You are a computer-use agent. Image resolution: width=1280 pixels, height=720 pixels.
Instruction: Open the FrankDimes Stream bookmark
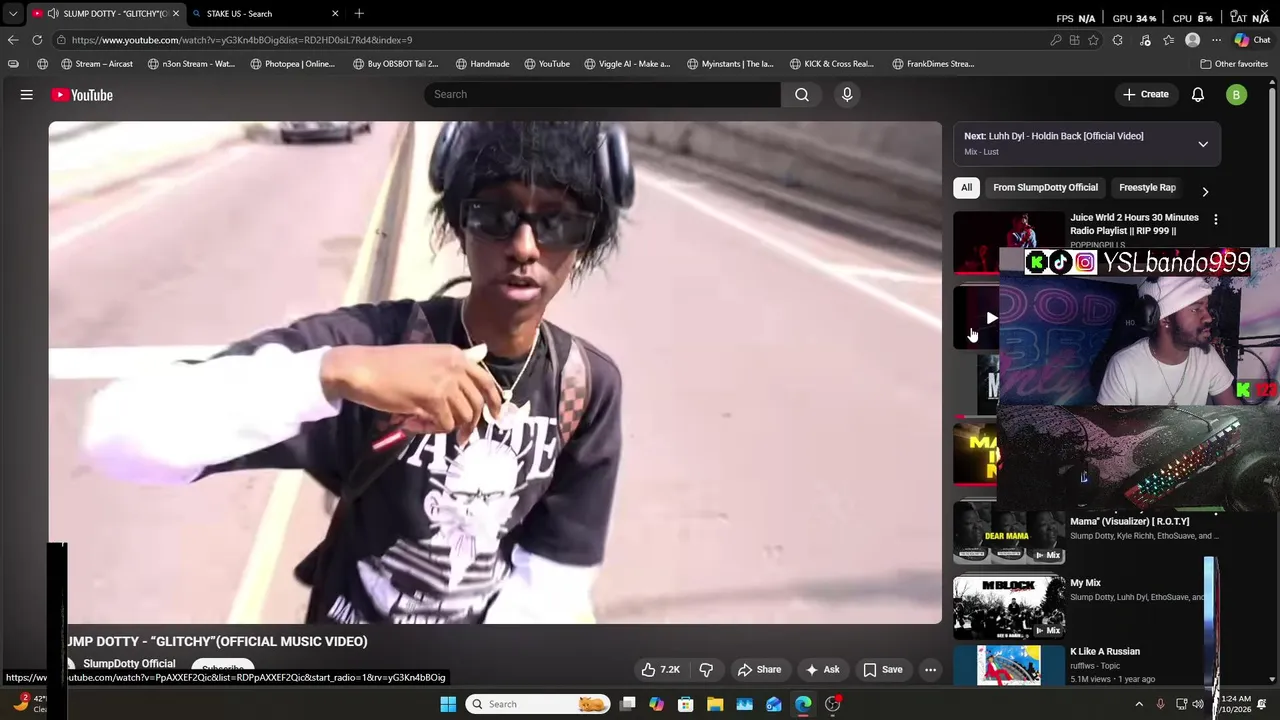coord(934,64)
